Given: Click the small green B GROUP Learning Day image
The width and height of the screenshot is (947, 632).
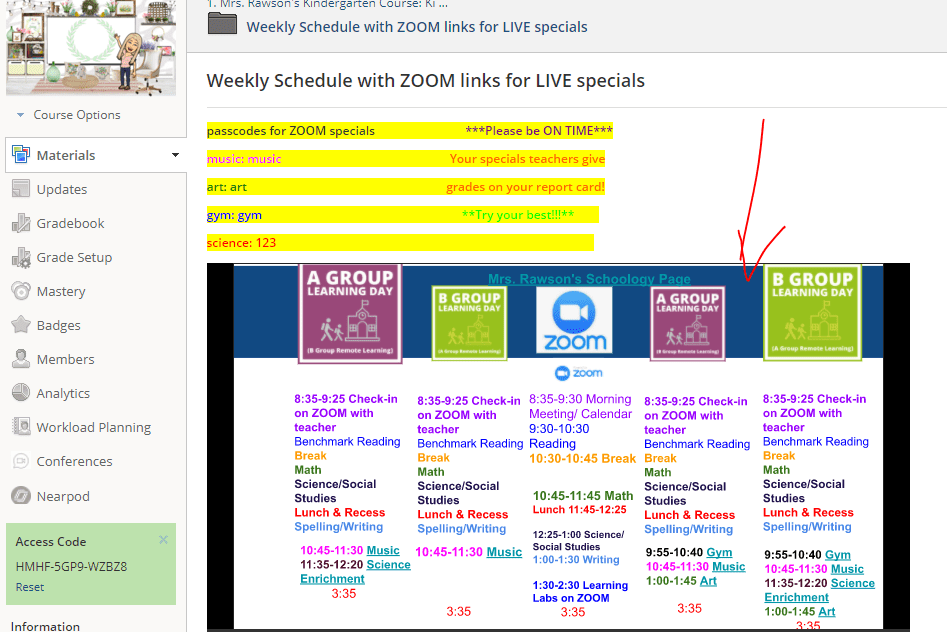Looking at the screenshot, I should (x=469, y=323).
